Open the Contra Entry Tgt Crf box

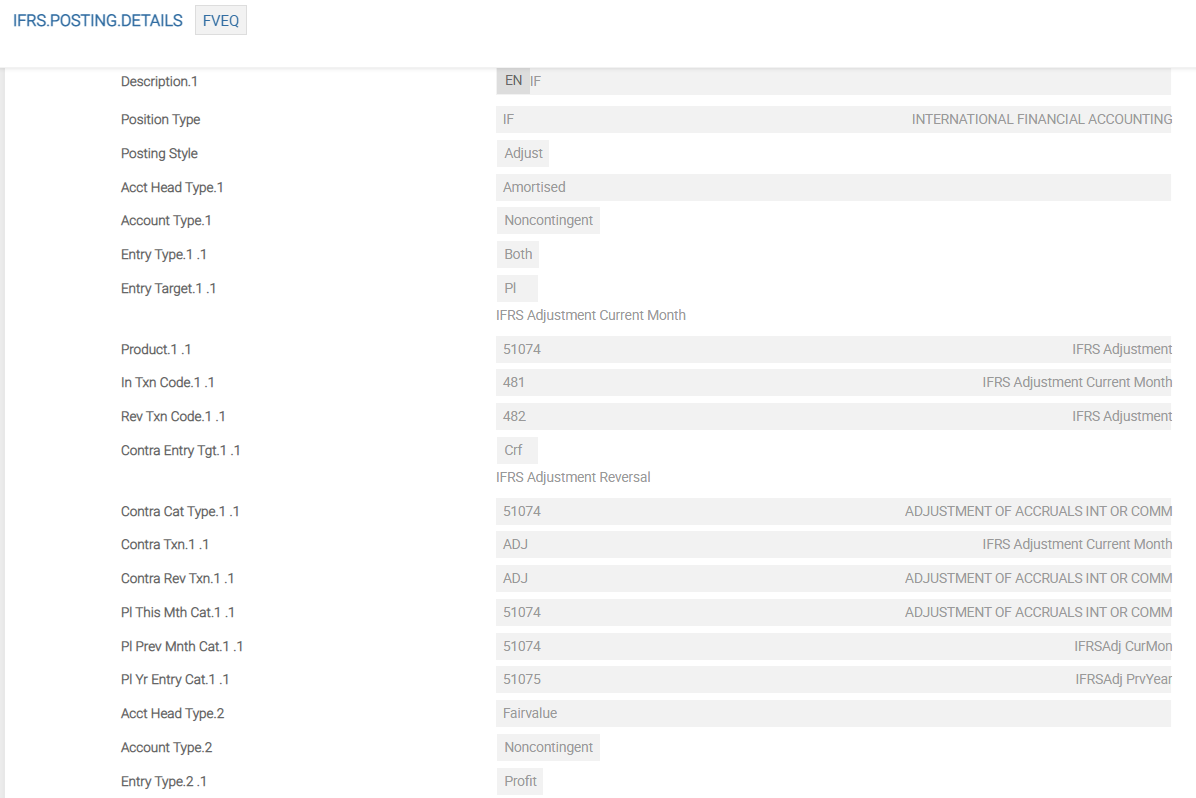click(517, 450)
